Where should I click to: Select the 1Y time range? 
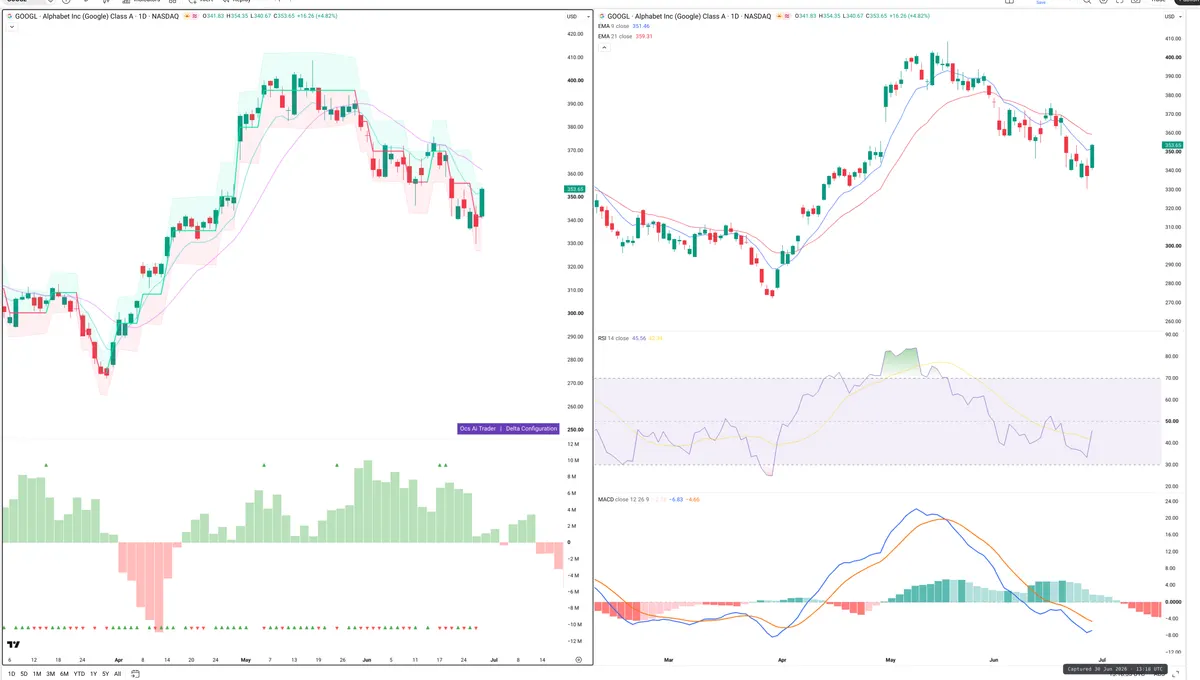[x=93, y=674]
